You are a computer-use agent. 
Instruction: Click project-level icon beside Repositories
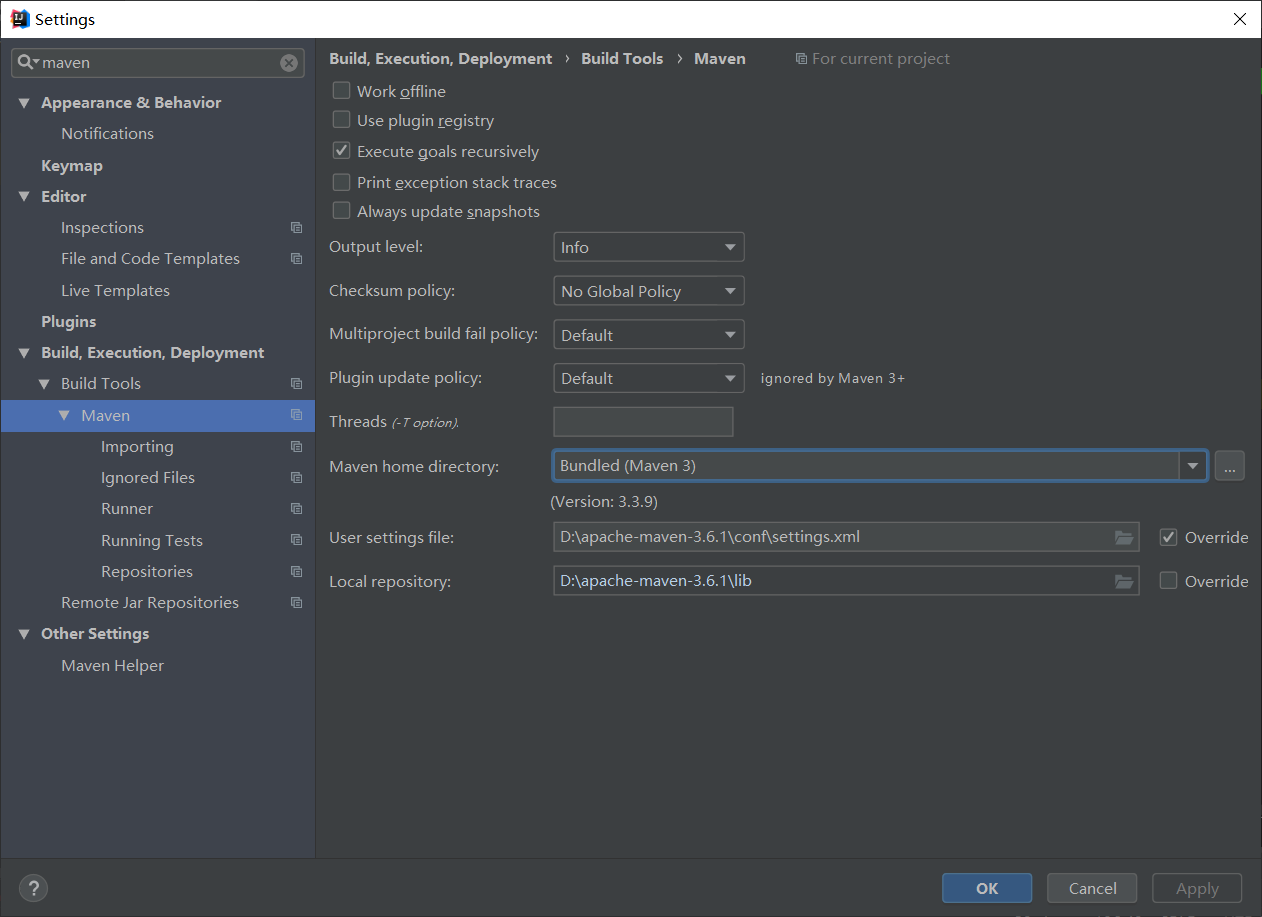click(x=296, y=572)
